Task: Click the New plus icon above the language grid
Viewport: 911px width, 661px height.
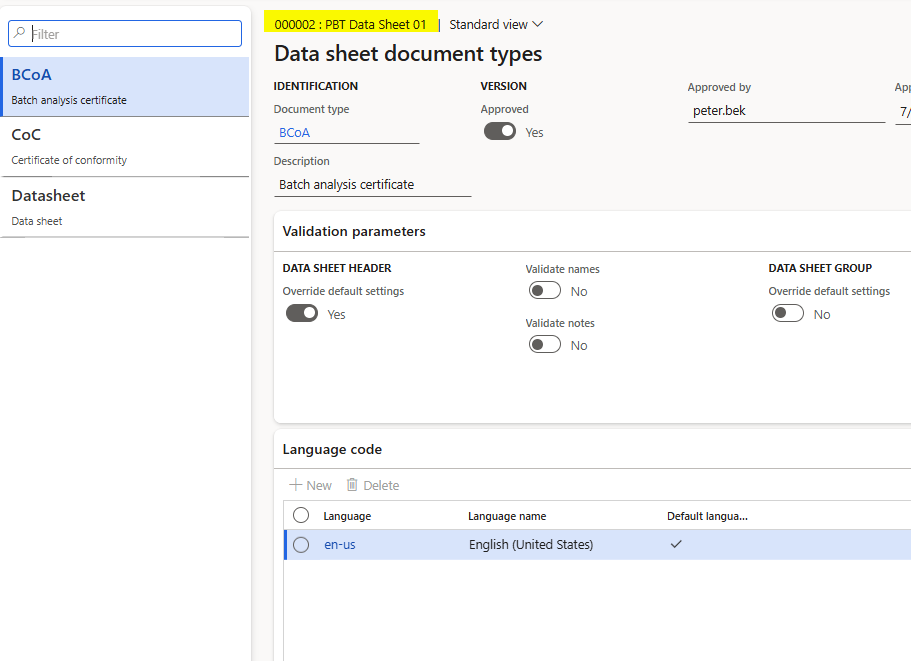Action: point(310,485)
